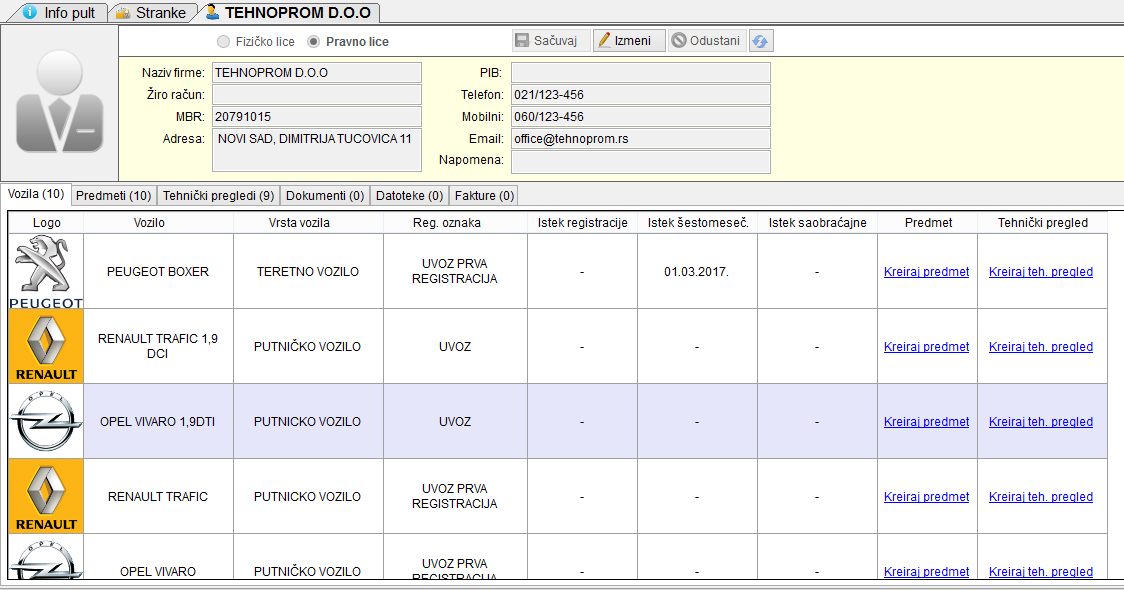Click Kreiraj teh. pregled for Opel Vivaro 1,9DTI
The height and width of the screenshot is (590, 1124).
click(1041, 422)
